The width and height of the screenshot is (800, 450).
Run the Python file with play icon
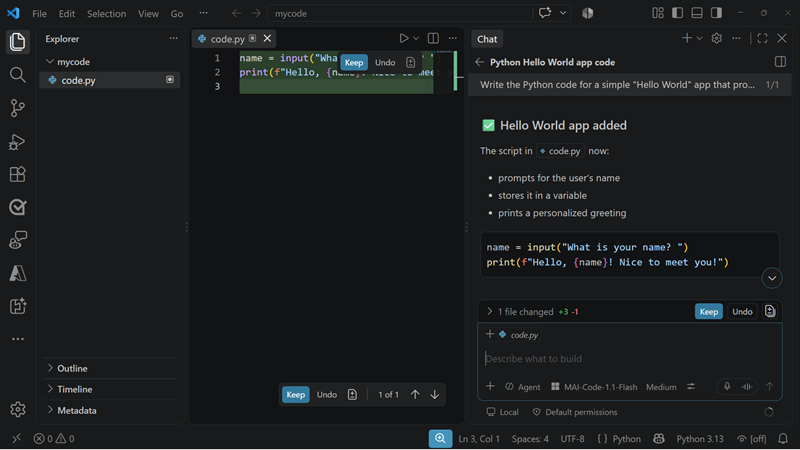point(403,38)
